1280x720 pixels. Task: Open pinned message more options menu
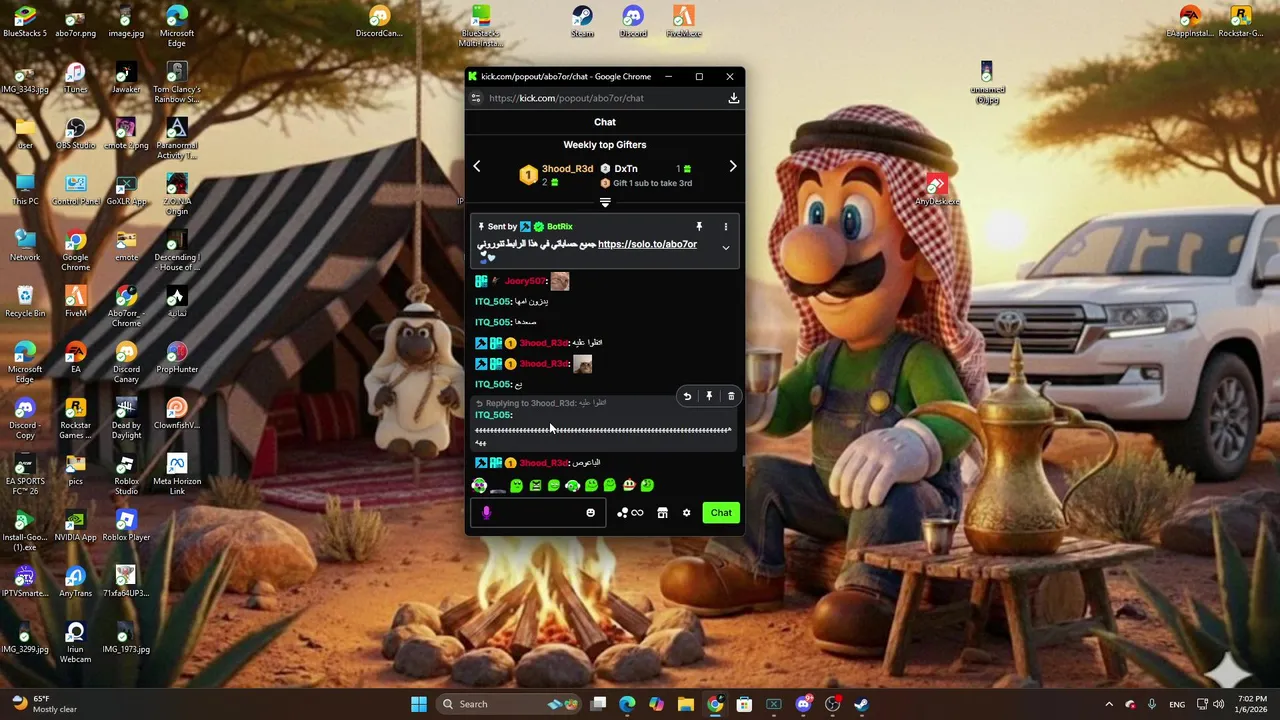coord(726,227)
